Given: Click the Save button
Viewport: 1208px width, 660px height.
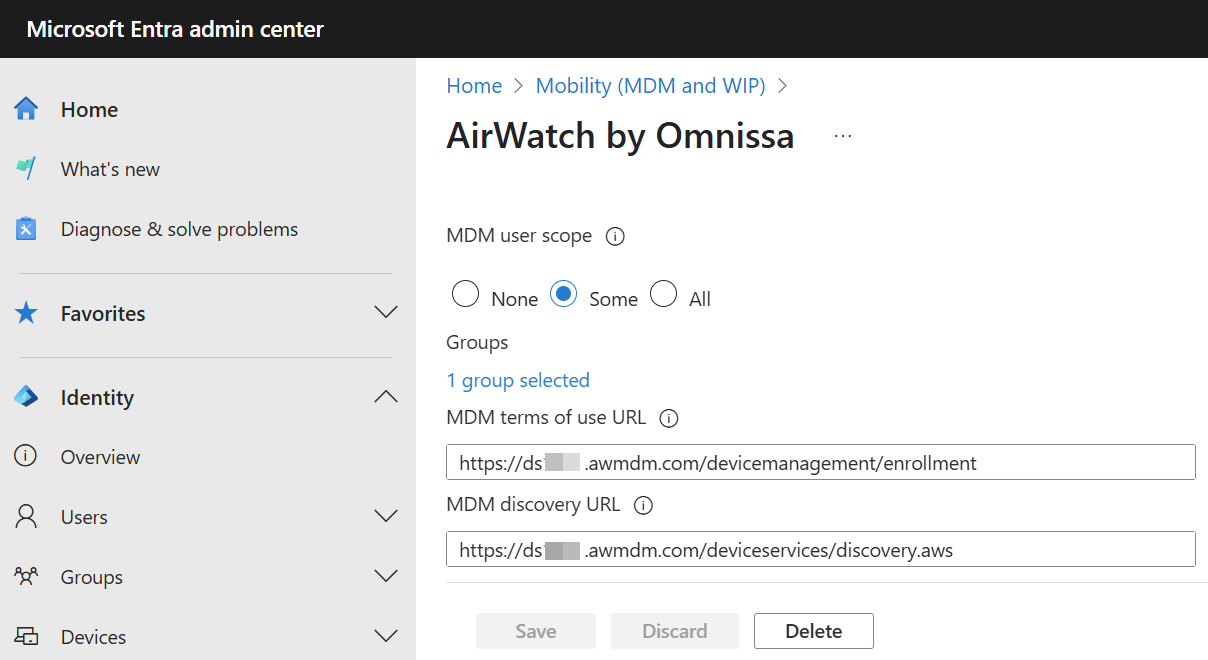Looking at the screenshot, I should click(x=536, y=631).
